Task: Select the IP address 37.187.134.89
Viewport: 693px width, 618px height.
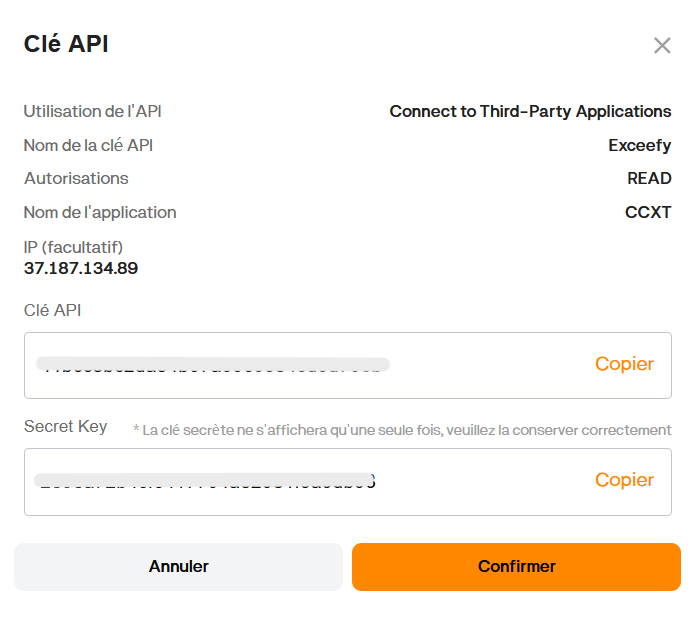Action: coord(81,268)
